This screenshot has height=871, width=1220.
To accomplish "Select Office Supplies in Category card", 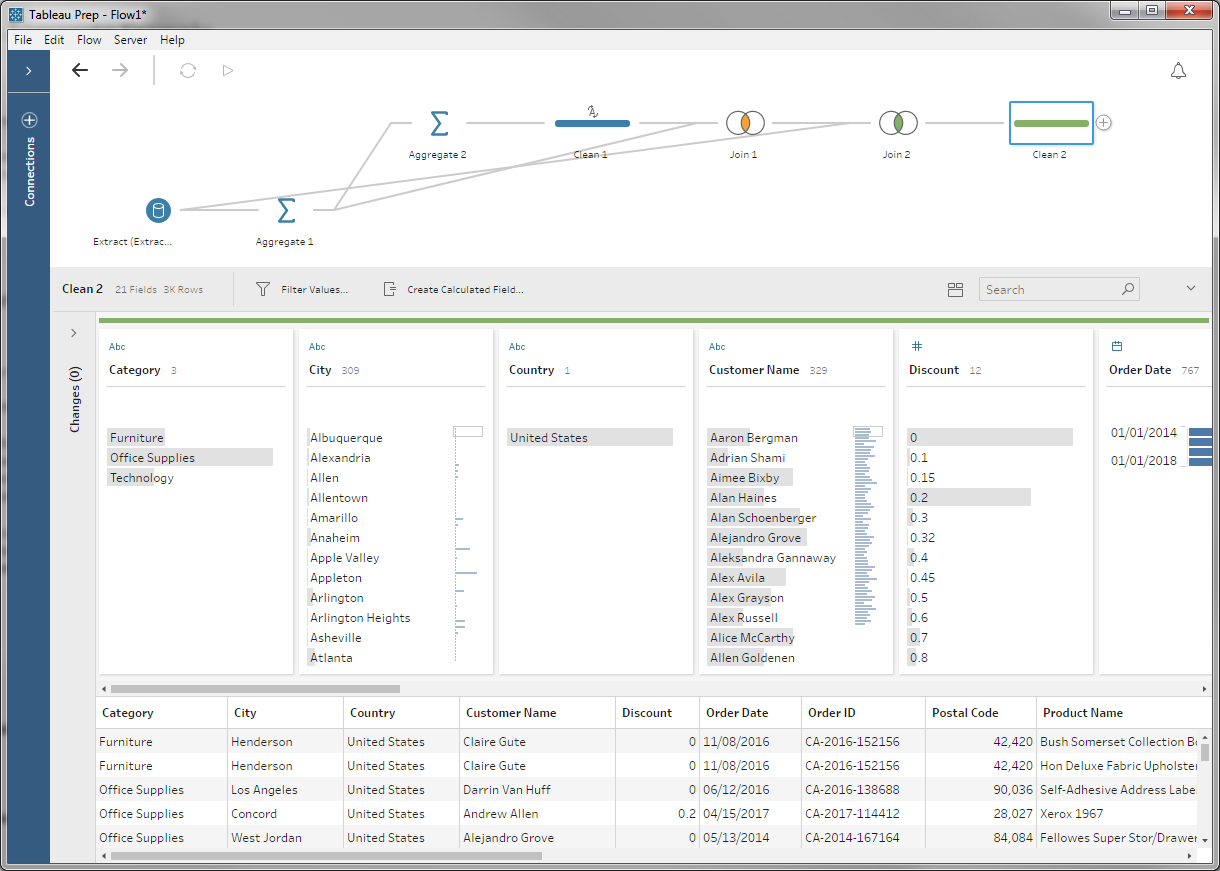I will (x=190, y=457).
